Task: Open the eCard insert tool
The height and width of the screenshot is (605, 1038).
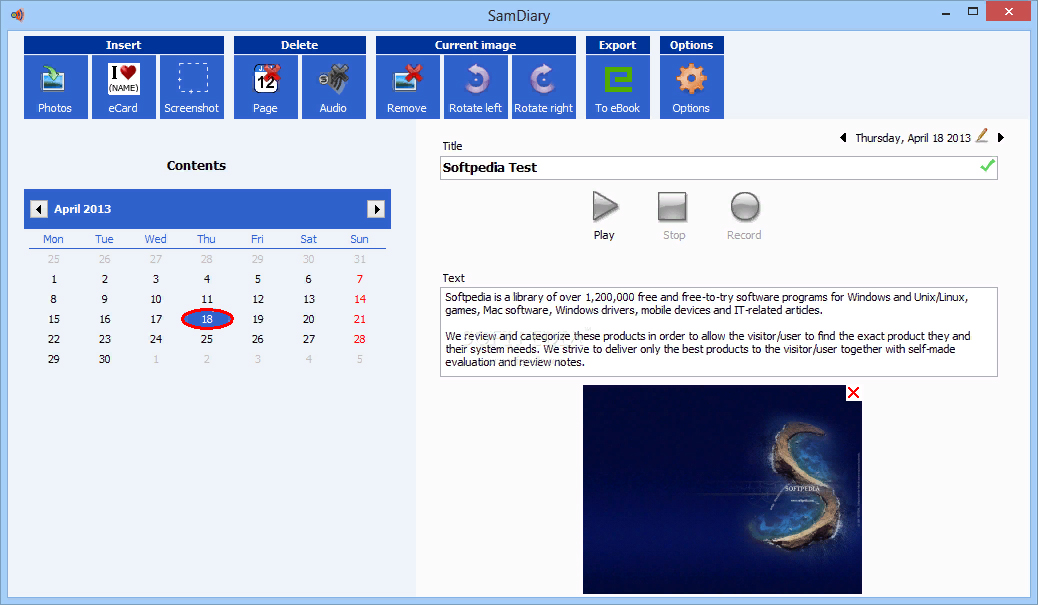Action: click(x=124, y=87)
